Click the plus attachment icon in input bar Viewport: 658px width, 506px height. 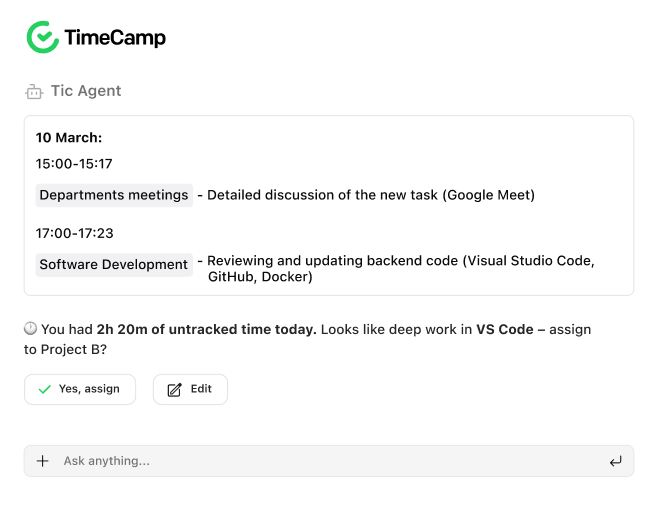pyautogui.click(x=42, y=461)
